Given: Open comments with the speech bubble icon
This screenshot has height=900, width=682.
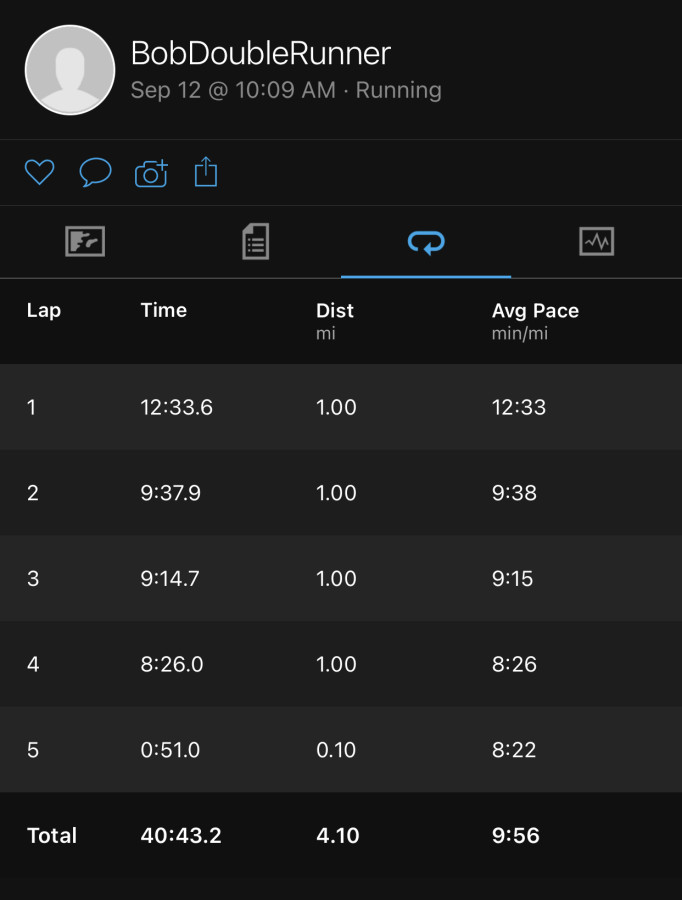Looking at the screenshot, I should [x=95, y=172].
